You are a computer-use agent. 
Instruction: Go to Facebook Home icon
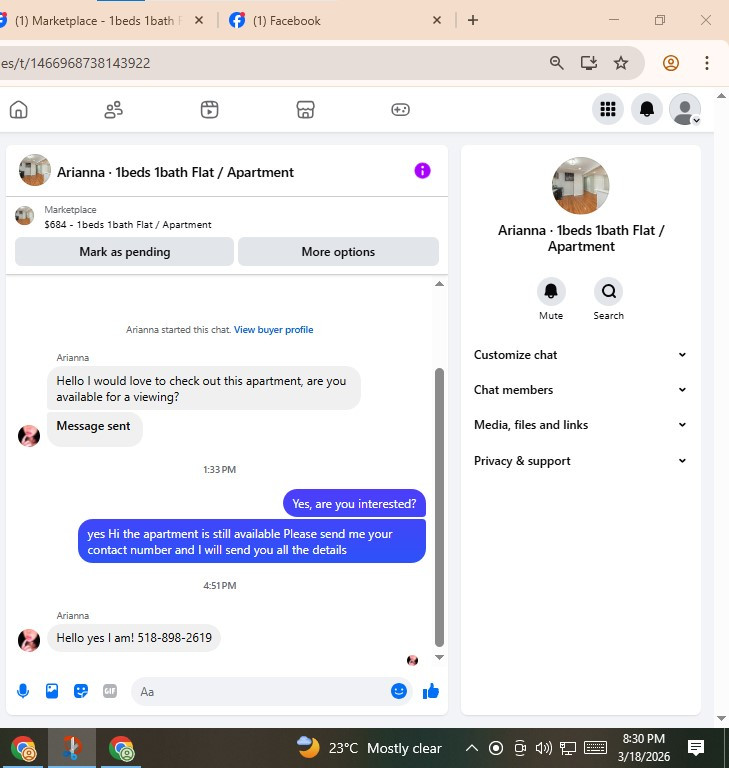[19, 109]
